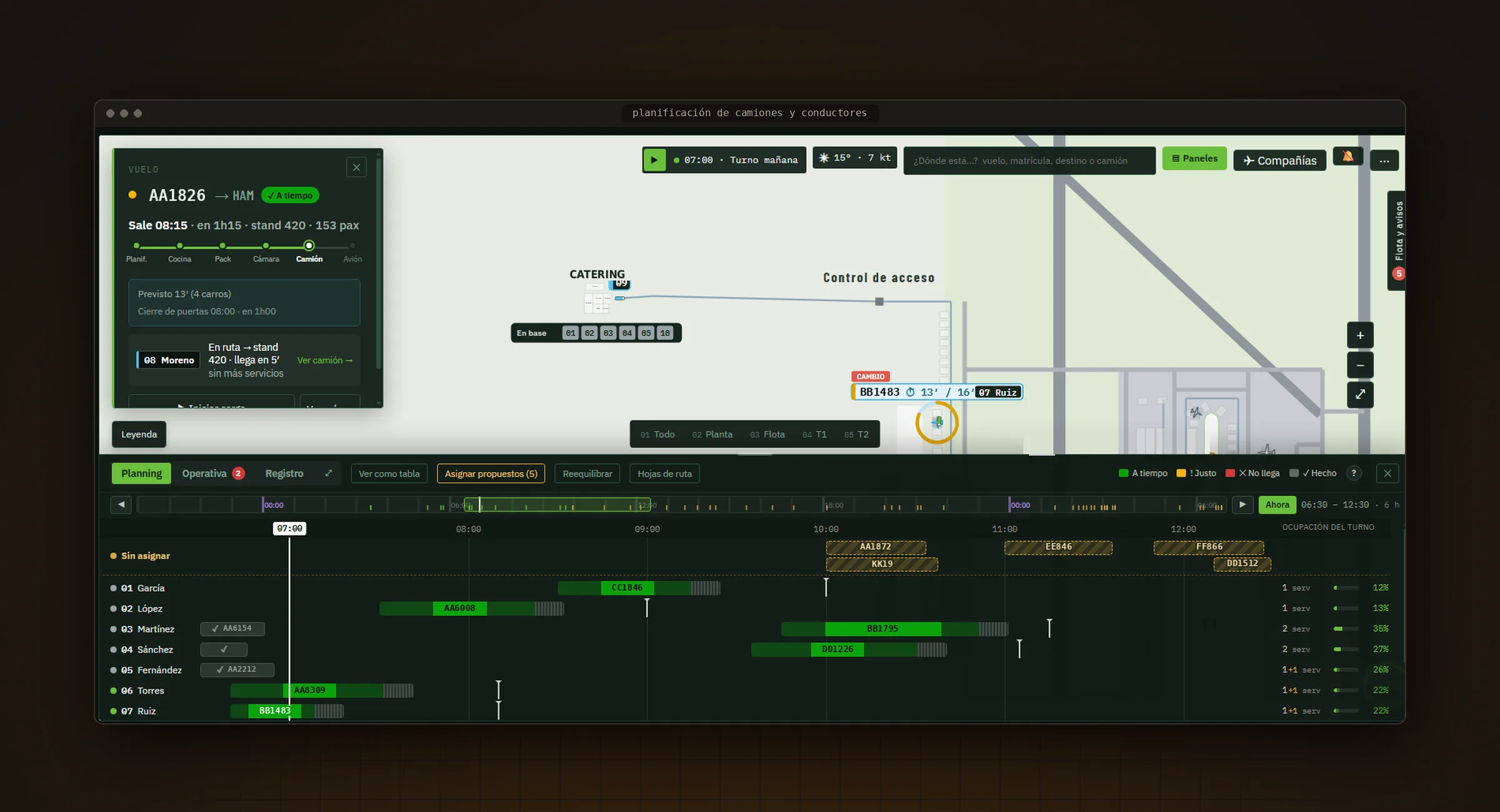Zoom out on the map
The image size is (1500, 812).
(1360, 365)
